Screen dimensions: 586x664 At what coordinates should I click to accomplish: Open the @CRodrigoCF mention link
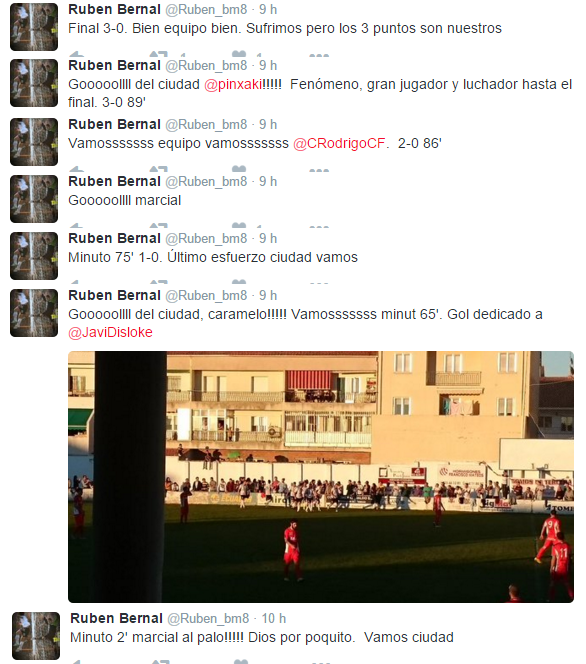(x=339, y=143)
